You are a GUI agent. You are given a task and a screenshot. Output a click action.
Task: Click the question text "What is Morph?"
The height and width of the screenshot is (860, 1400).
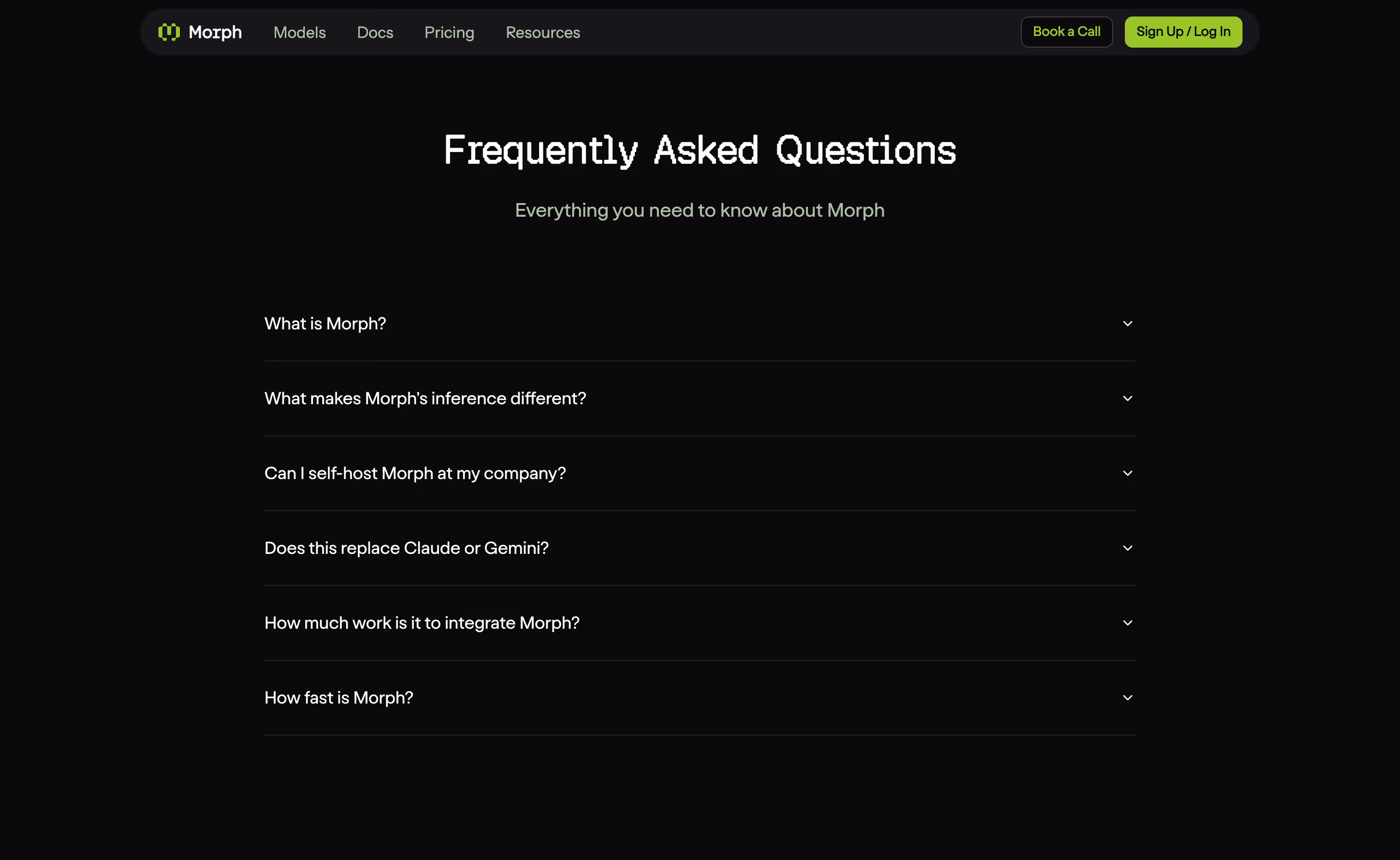pyautogui.click(x=325, y=324)
